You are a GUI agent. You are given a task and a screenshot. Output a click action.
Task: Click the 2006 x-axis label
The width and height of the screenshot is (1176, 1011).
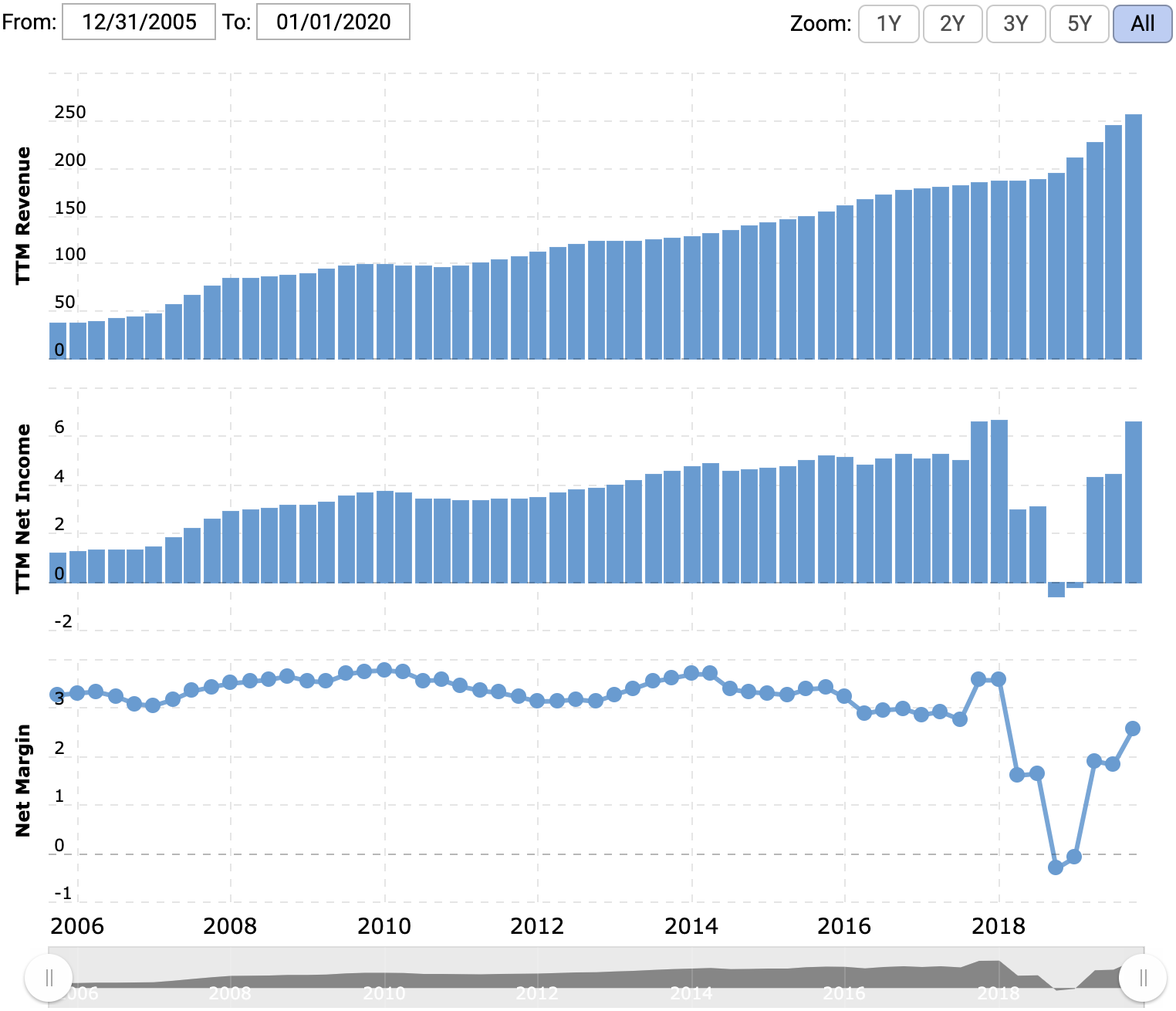pos(77,926)
